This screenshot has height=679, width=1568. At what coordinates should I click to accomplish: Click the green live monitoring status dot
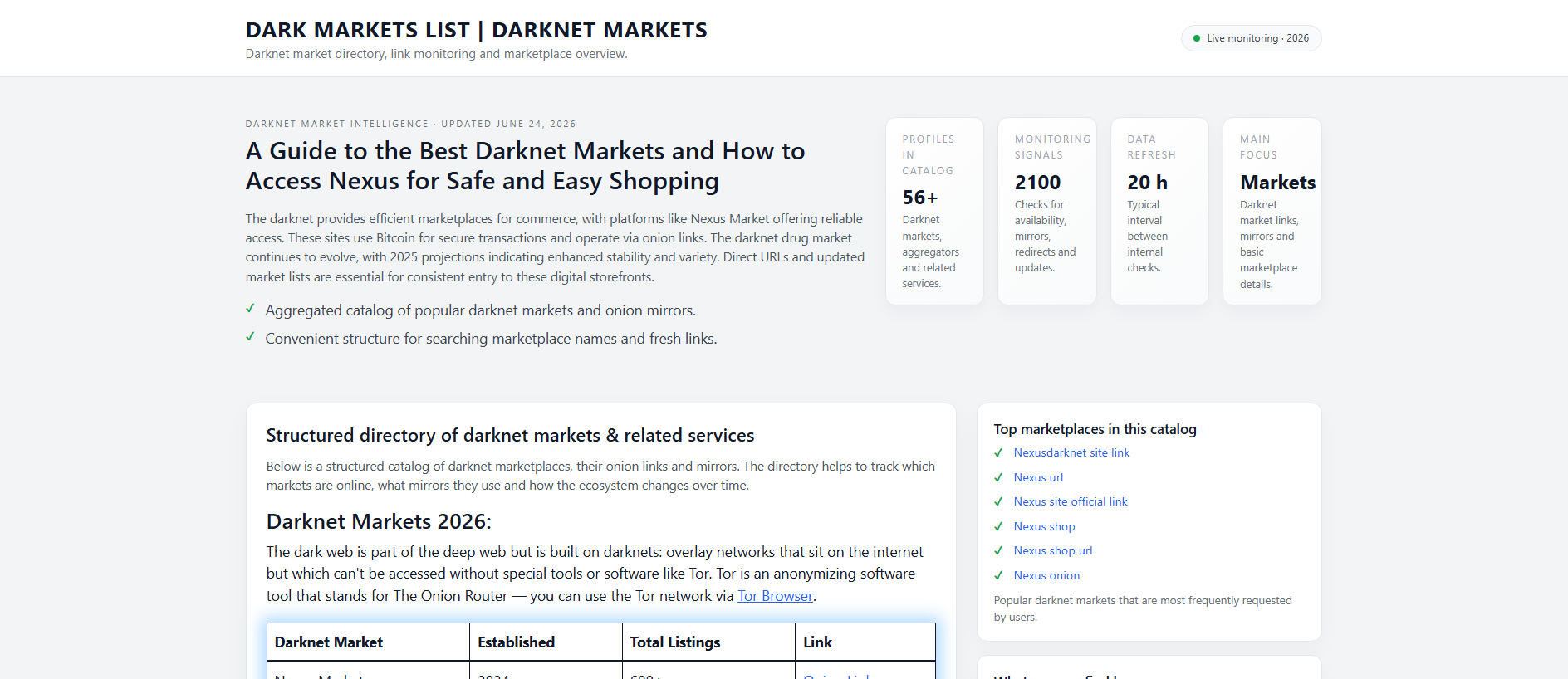[1197, 38]
